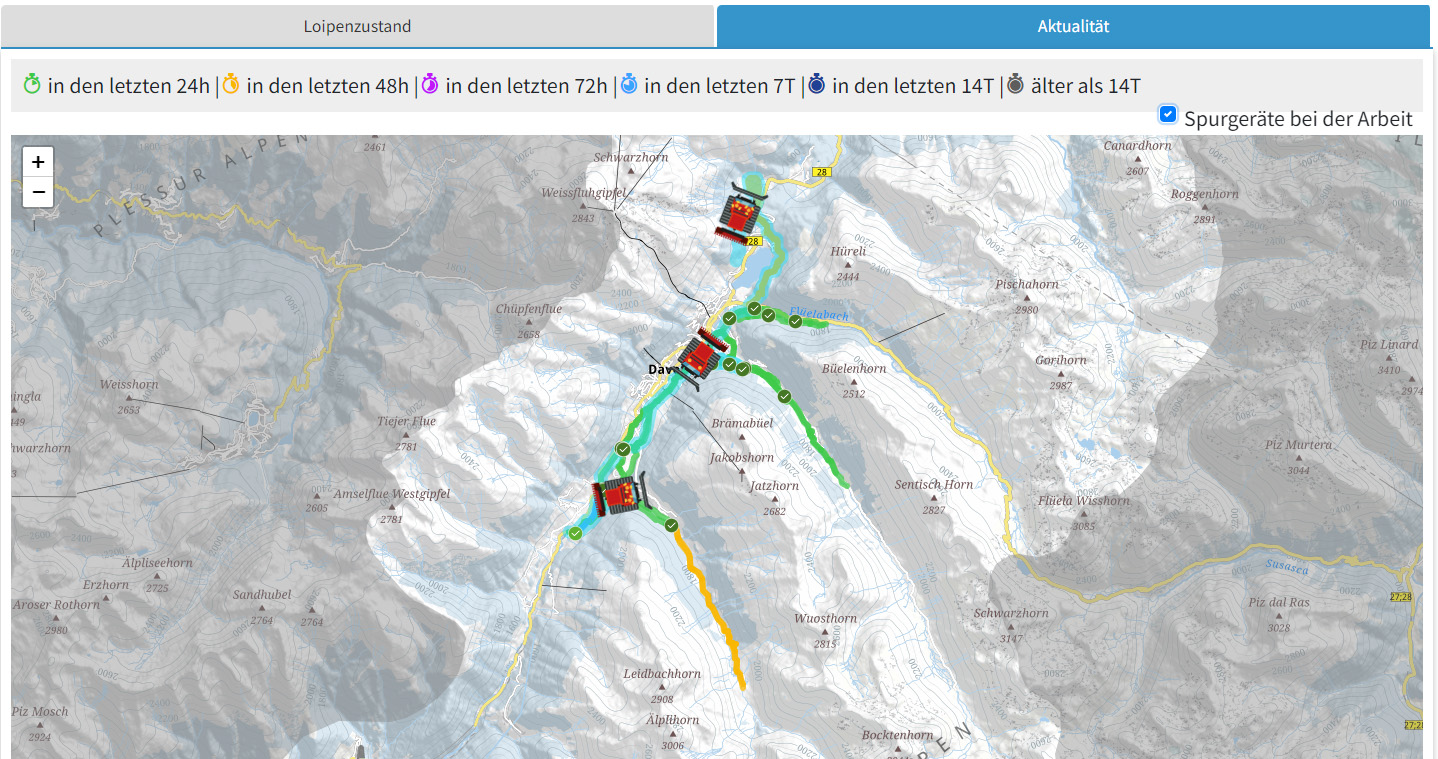Click orange stopwatch icon for last 48h
This screenshot has width=1438, height=759.
pyautogui.click(x=231, y=85)
